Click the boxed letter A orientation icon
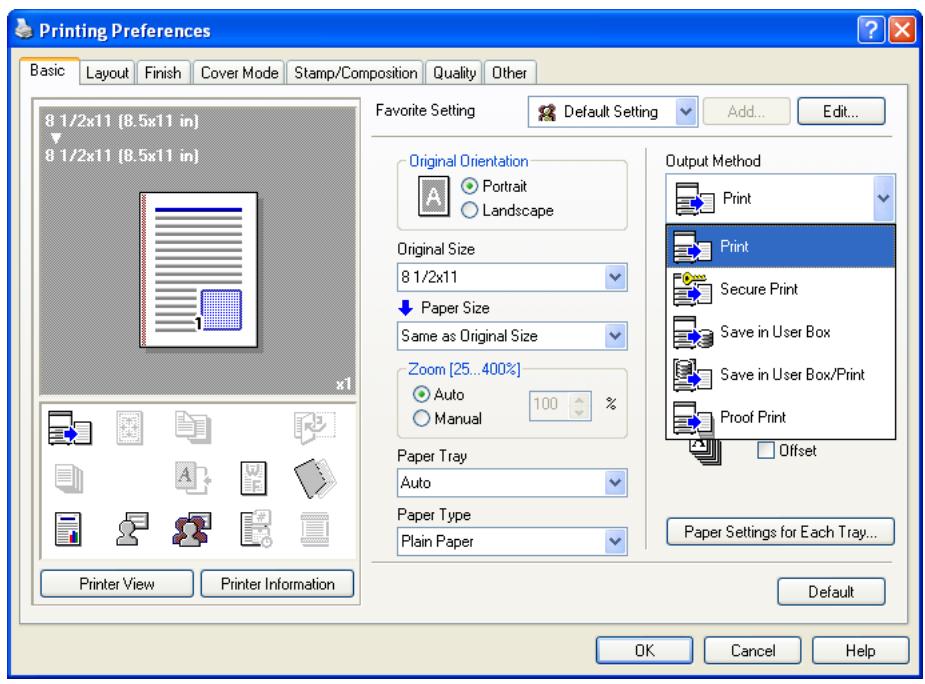Screen dimensions: 925x684 [x=434, y=196]
